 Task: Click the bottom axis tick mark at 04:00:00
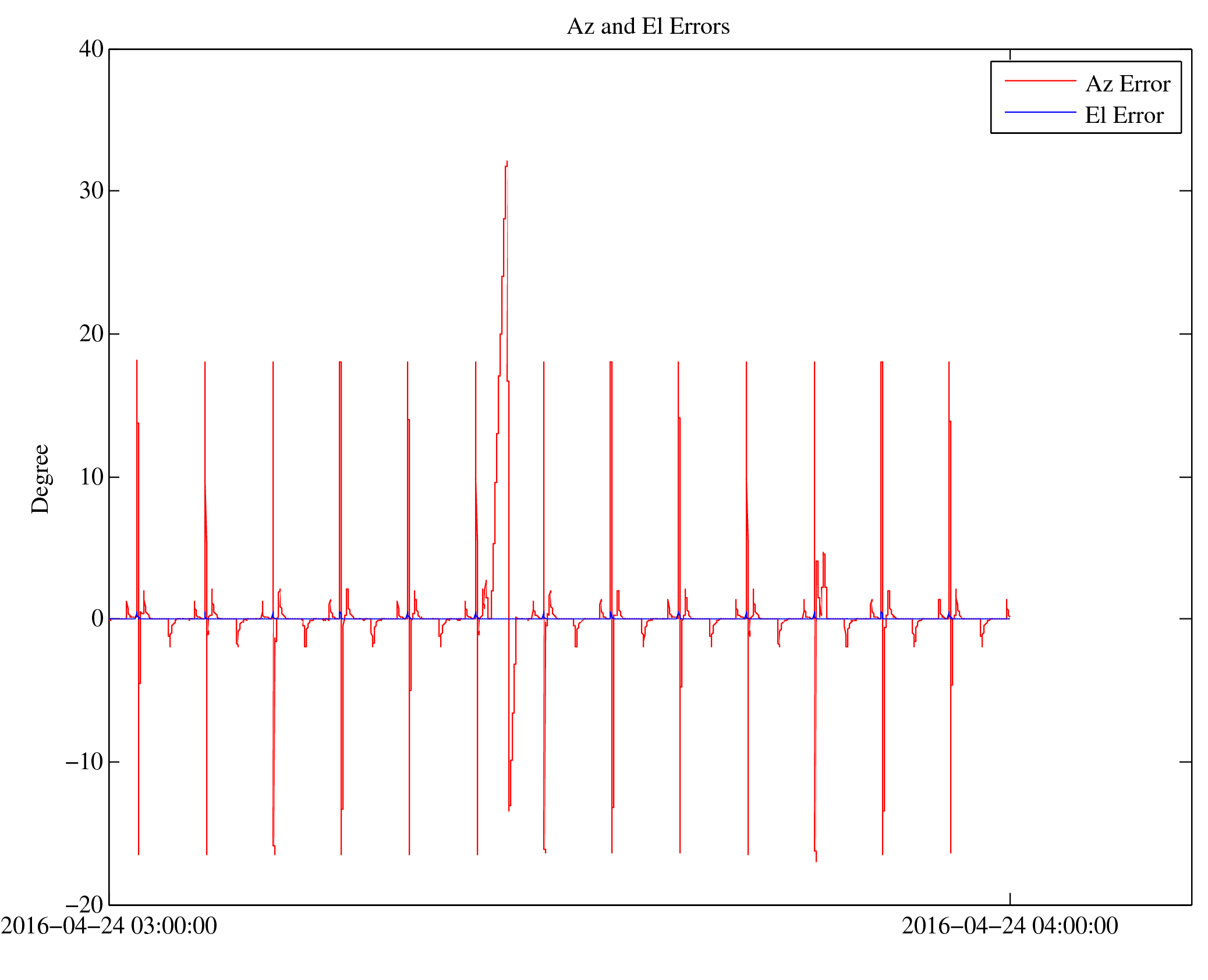tap(1010, 898)
